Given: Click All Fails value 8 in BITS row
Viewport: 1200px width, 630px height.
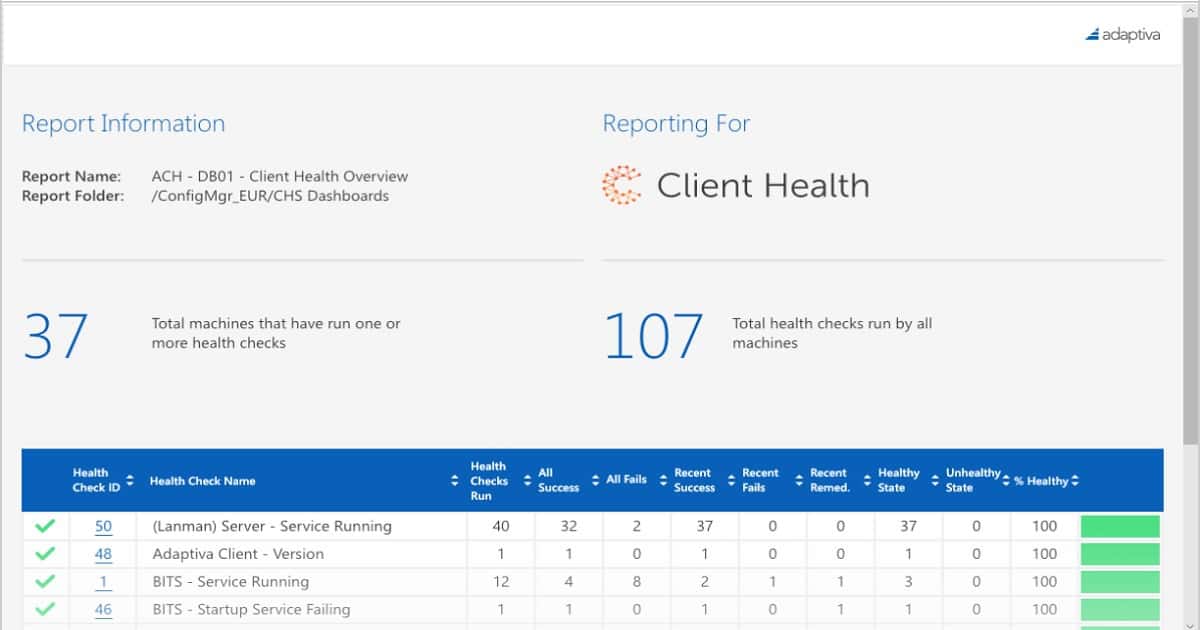Looking at the screenshot, I should click(637, 582).
